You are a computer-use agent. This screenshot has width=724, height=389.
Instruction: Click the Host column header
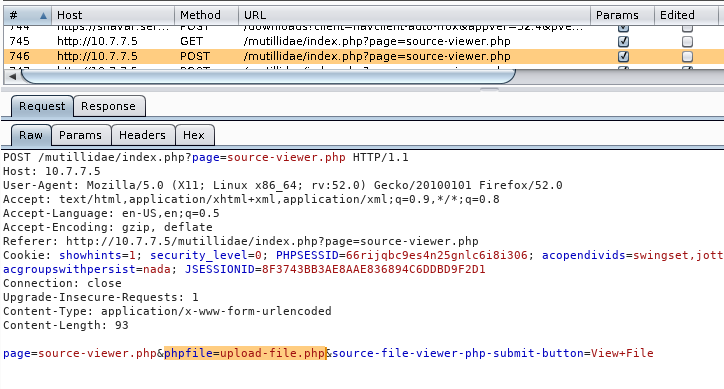pos(113,15)
